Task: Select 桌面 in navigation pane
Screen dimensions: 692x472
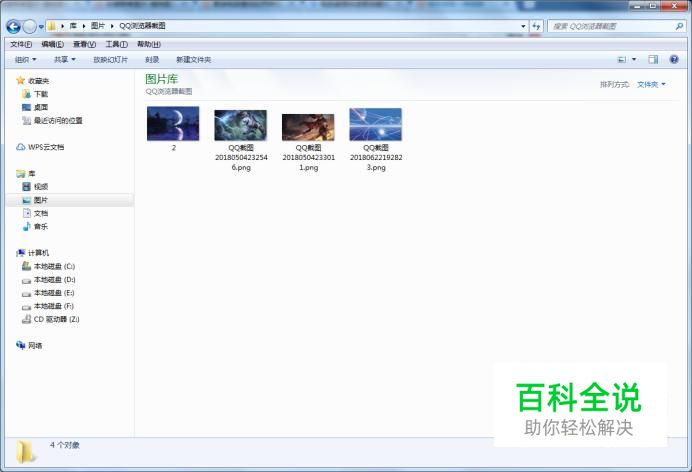Action: 41,107
